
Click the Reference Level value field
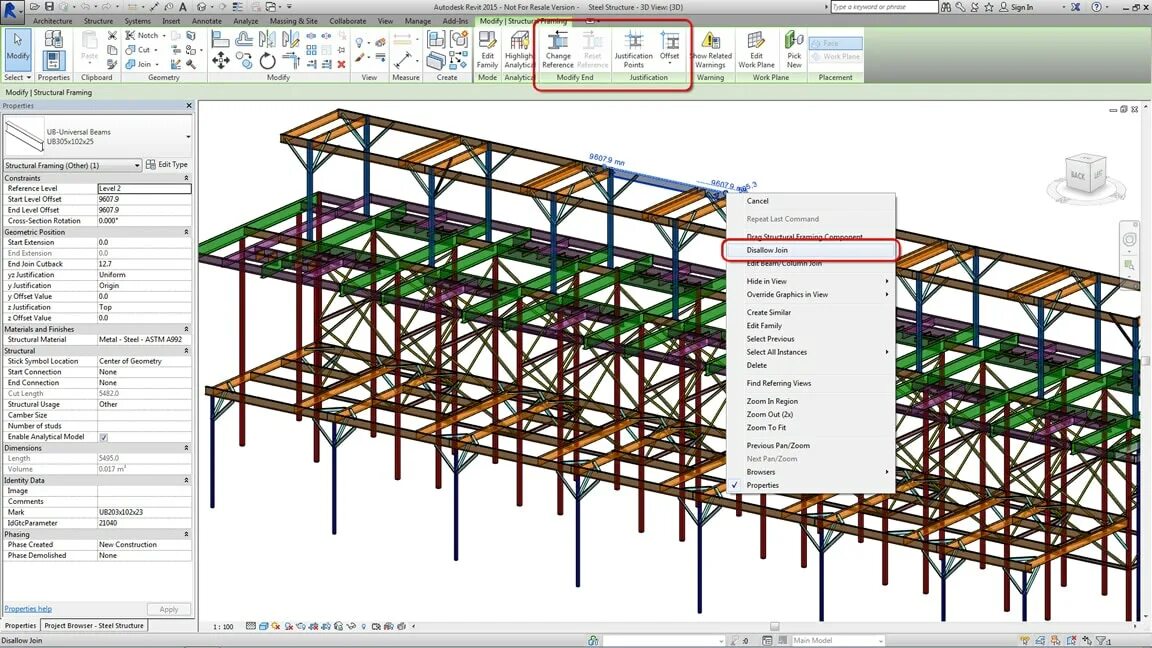point(144,188)
